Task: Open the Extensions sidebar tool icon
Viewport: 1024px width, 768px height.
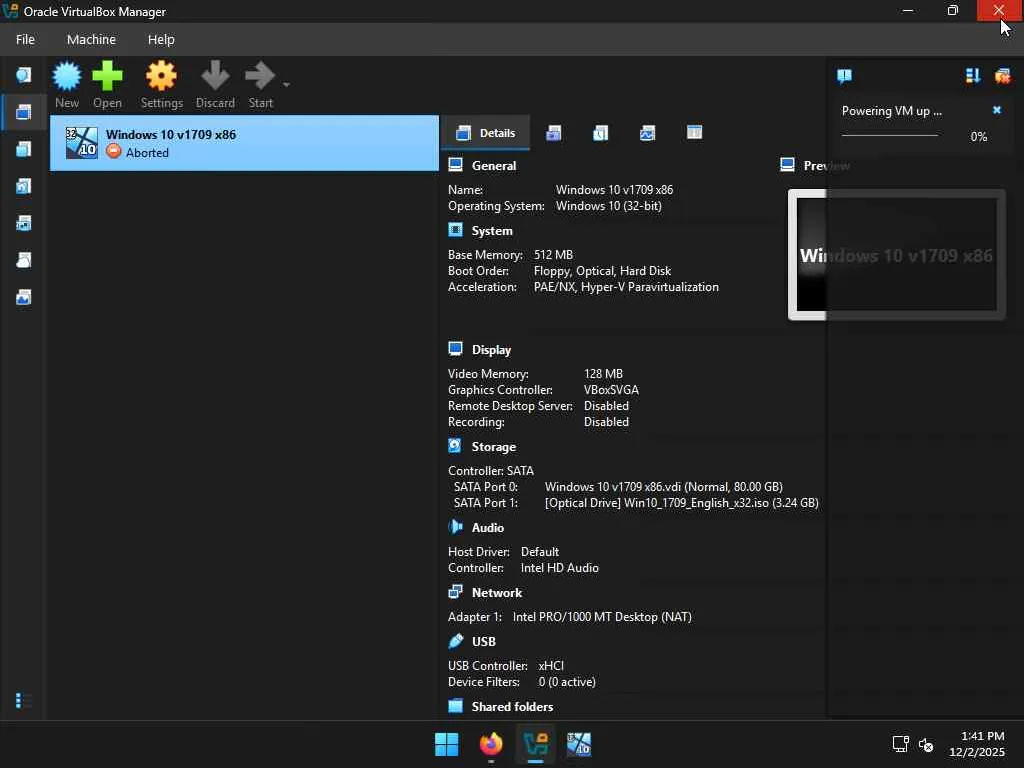Action: [x=24, y=150]
